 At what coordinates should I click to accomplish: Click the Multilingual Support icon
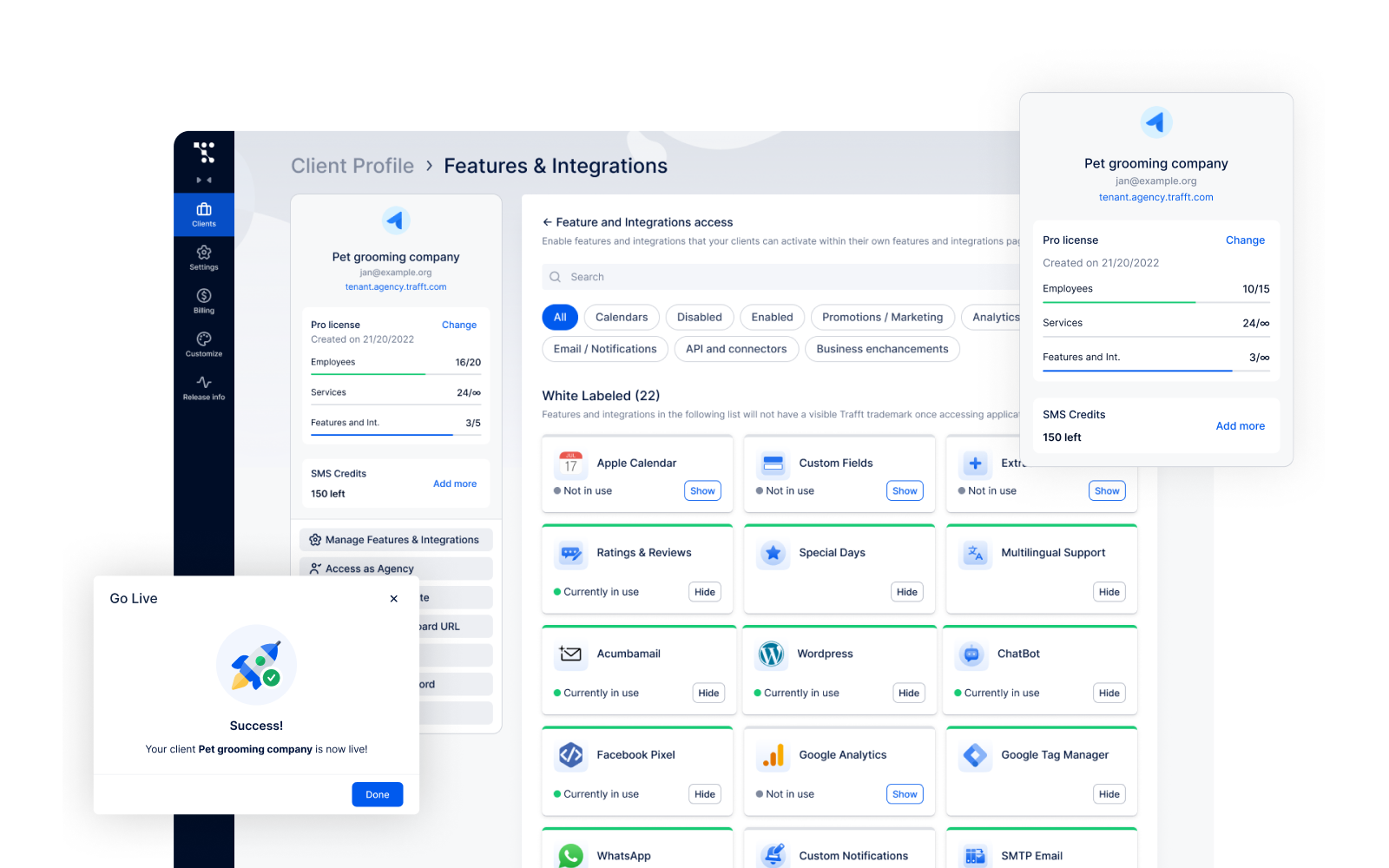tap(975, 553)
